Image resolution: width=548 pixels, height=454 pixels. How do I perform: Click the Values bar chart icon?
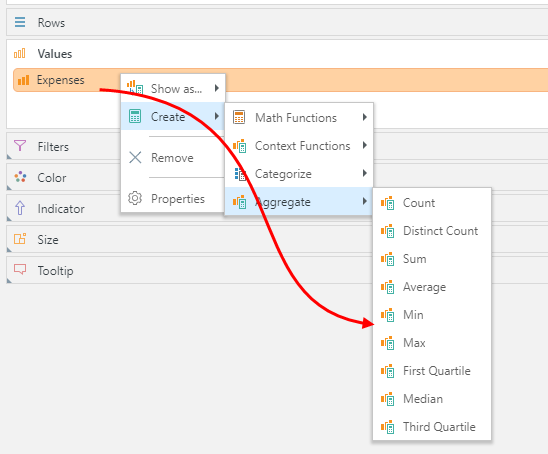pyautogui.click(x=20, y=53)
